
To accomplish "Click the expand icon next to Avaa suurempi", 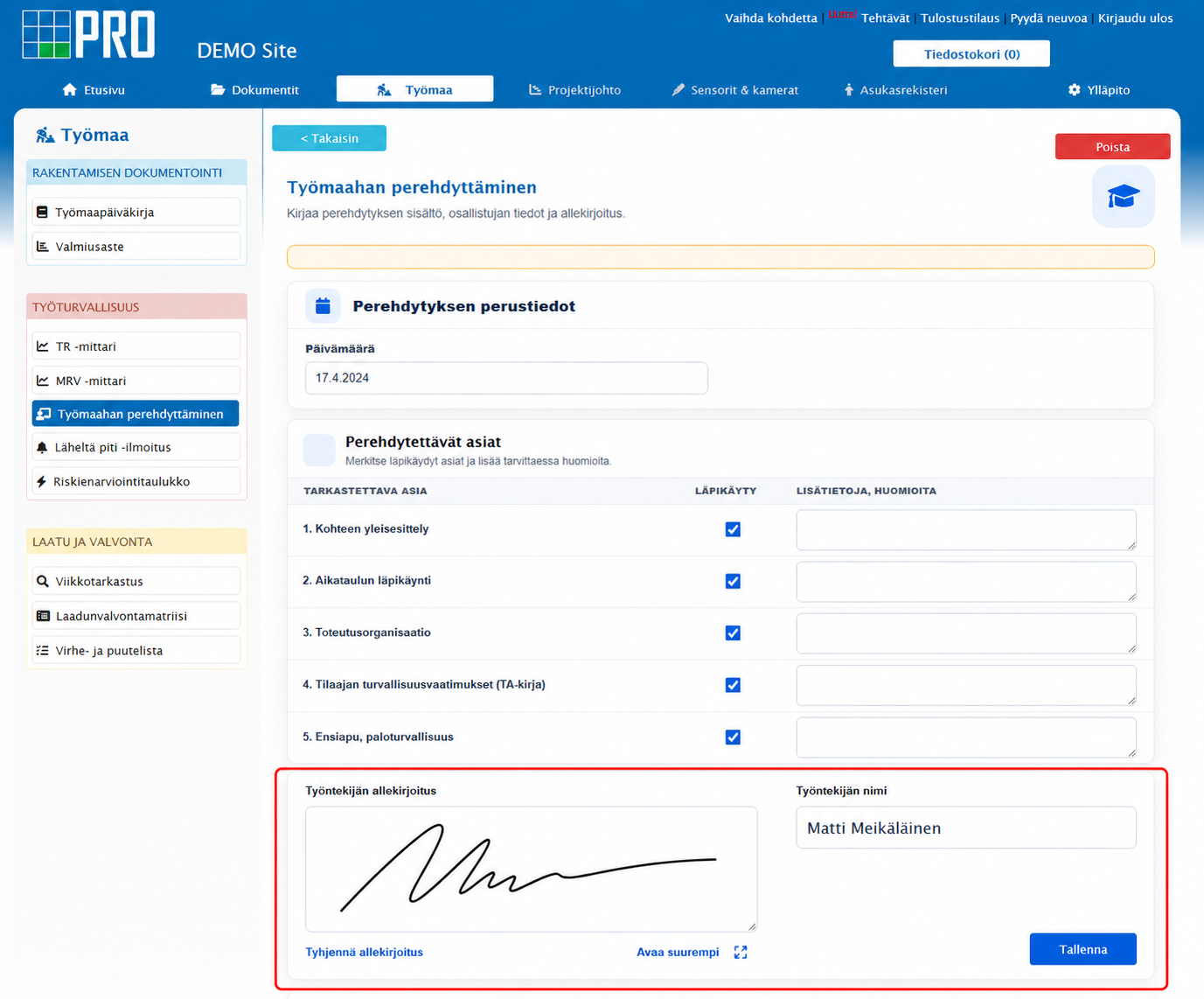I will pyautogui.click(x=741, y=952).
